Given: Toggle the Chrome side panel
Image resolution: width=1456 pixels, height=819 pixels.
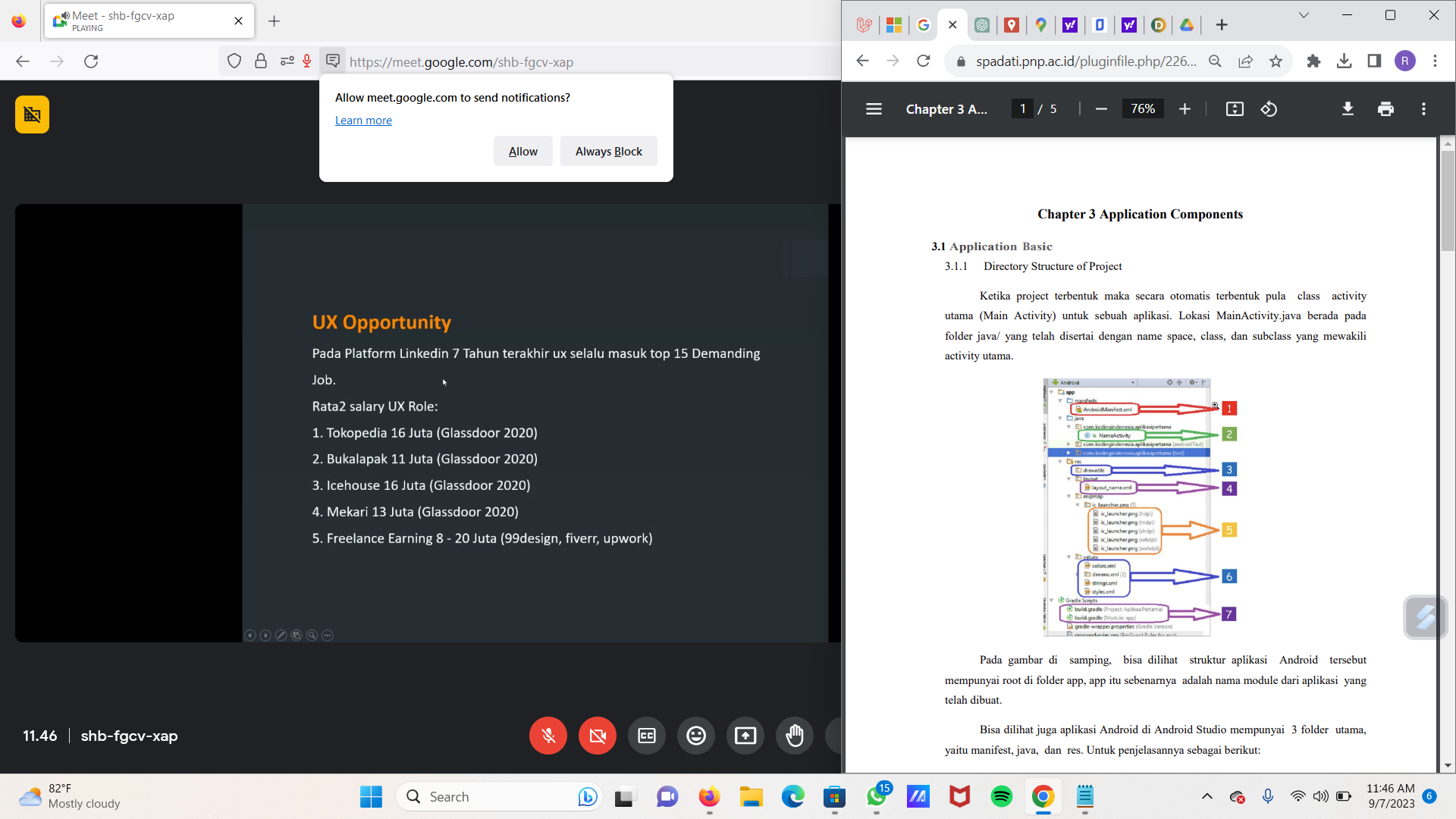Looking at the screenshot, I should pyautogui.click(x=1374, y=61).
